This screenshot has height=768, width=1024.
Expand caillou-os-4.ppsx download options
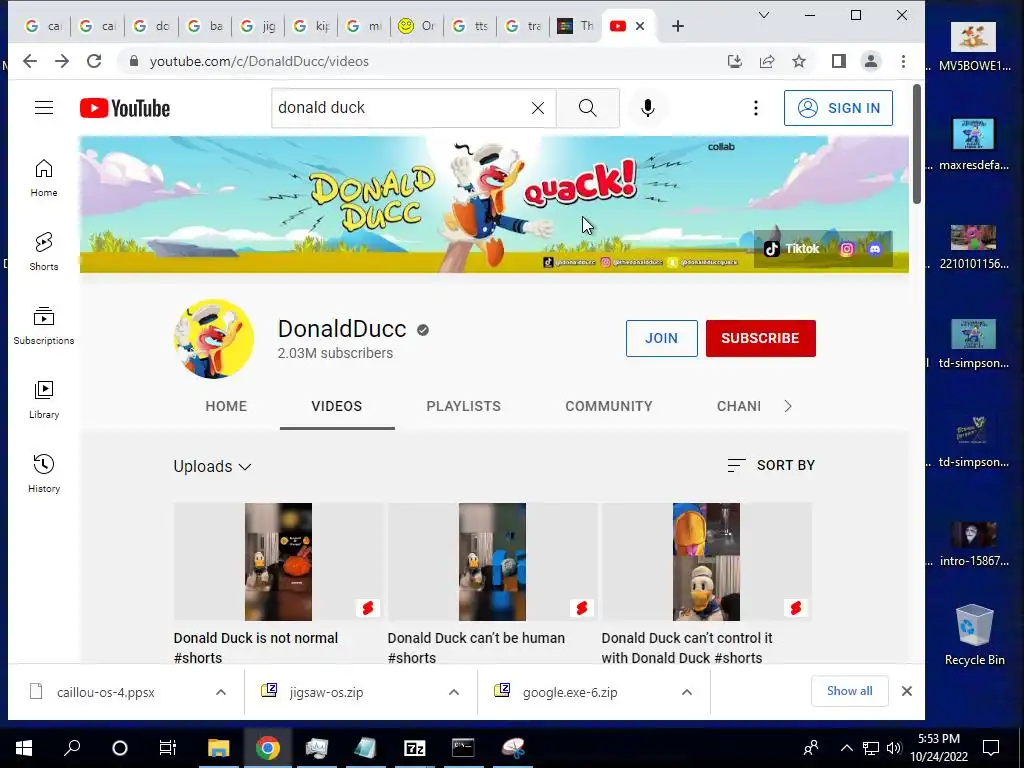click(221, 692)
